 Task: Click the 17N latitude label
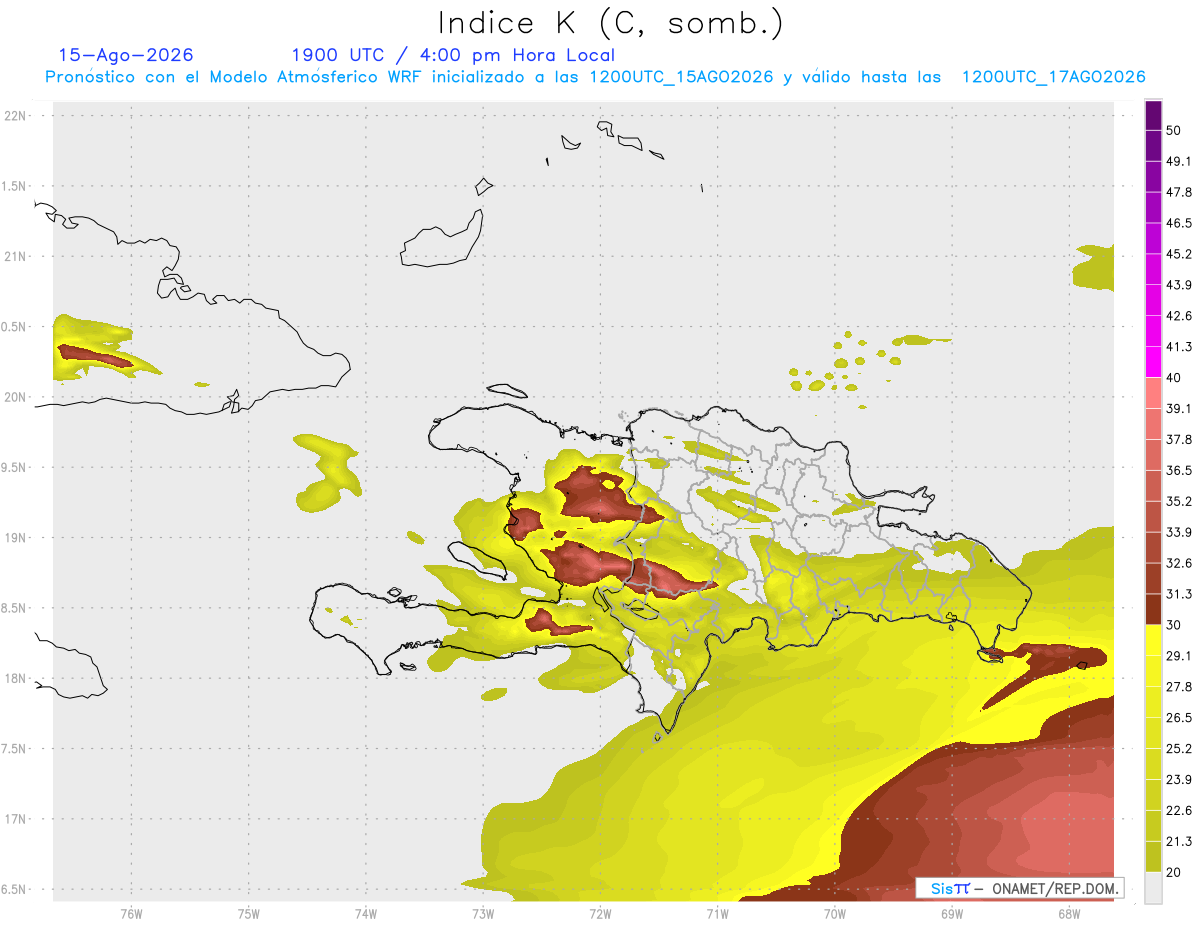[x=16, y=819]
